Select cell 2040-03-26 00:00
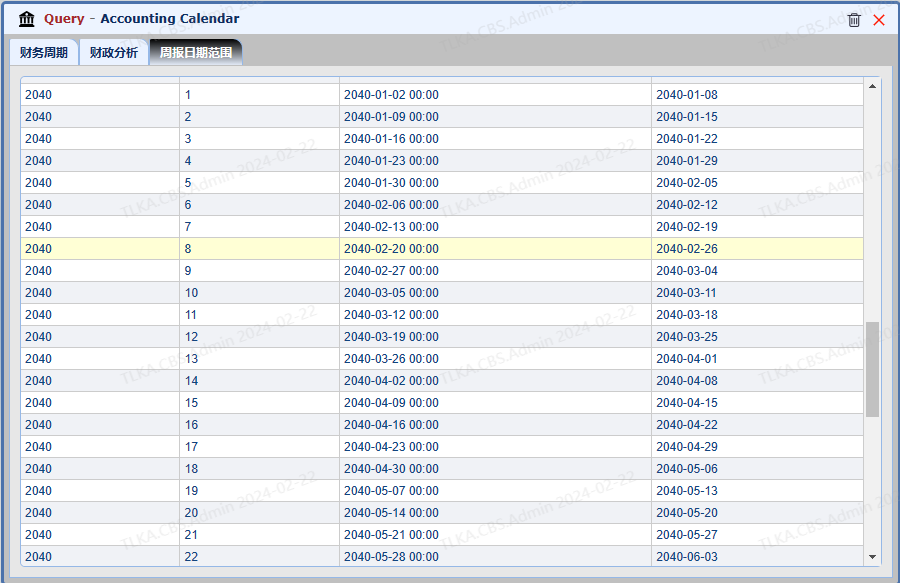The height and width of the screenshot is (583, 900). pyautogui.click(x=495, y=359)
